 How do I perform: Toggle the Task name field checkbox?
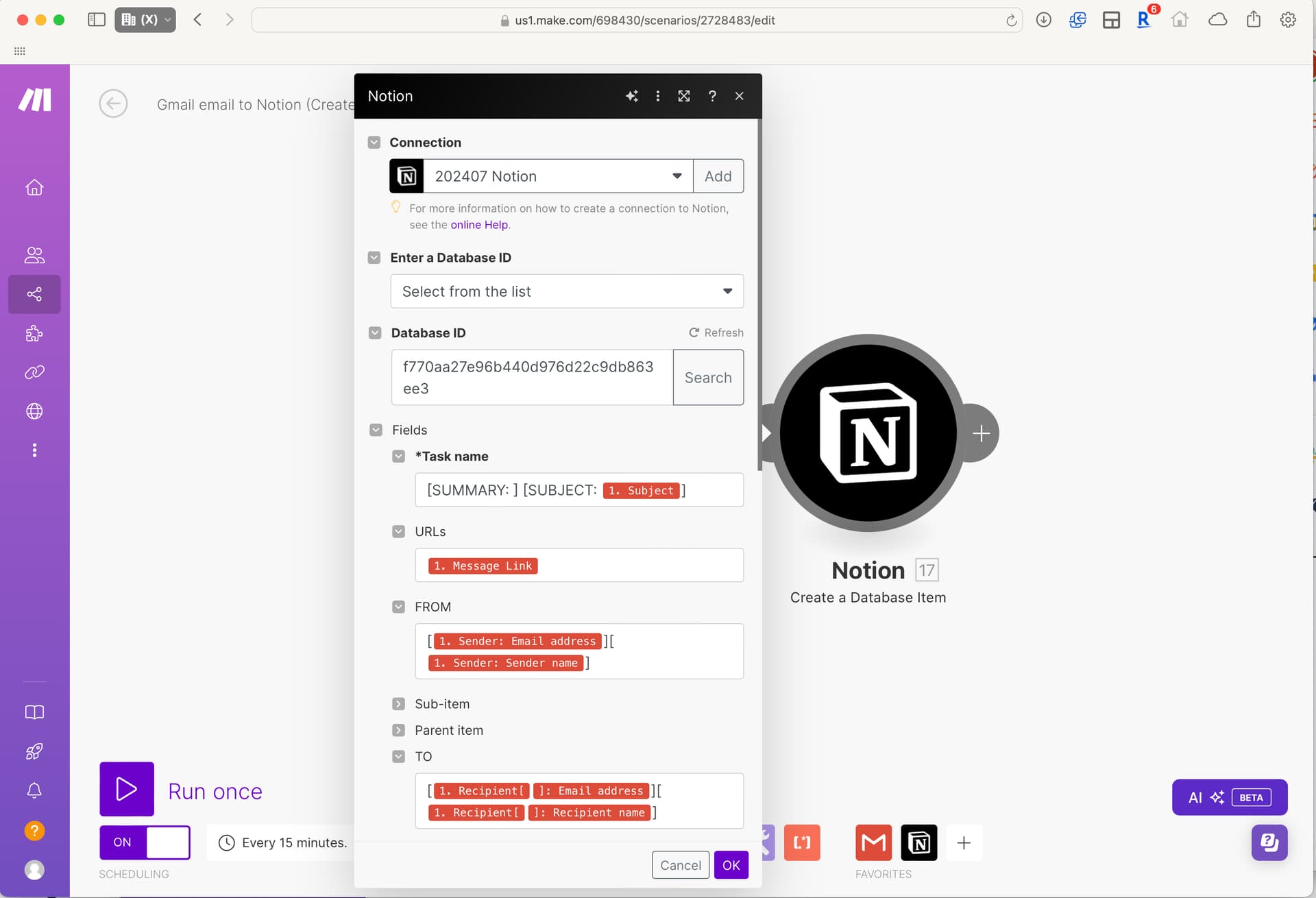coord(398,457)
